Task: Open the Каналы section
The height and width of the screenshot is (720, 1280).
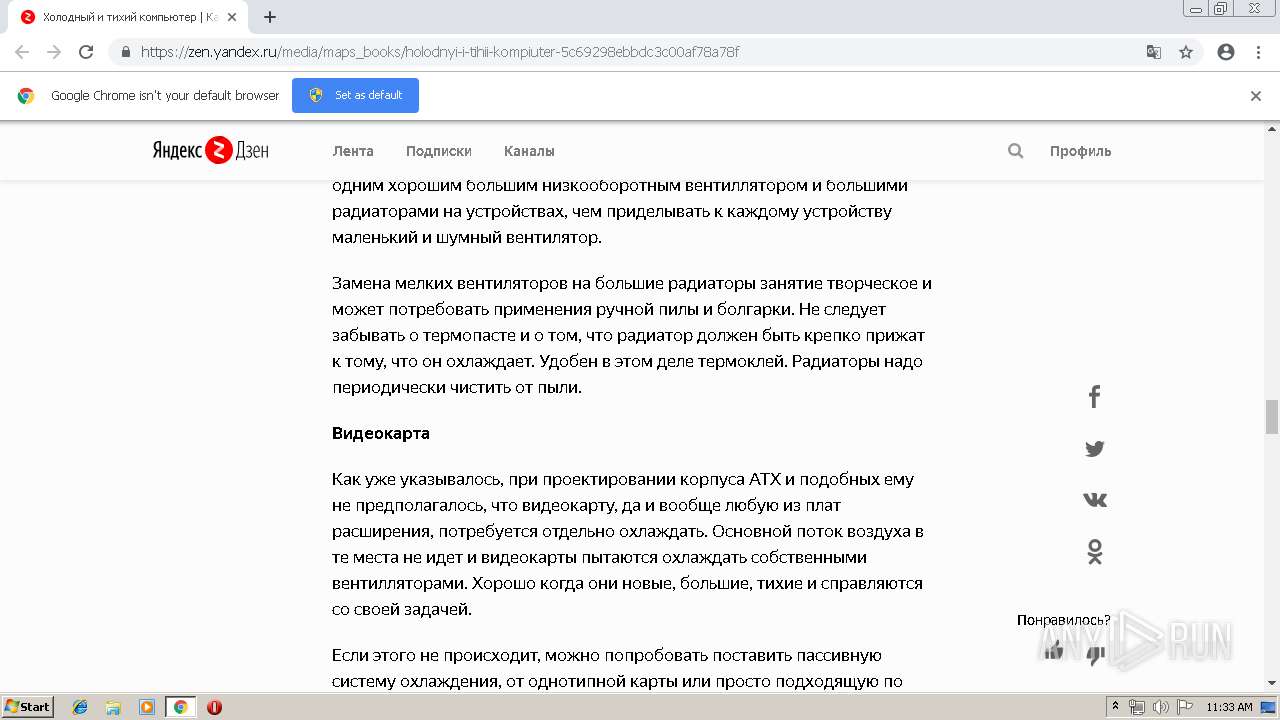Action: click(x=529, y=151)
